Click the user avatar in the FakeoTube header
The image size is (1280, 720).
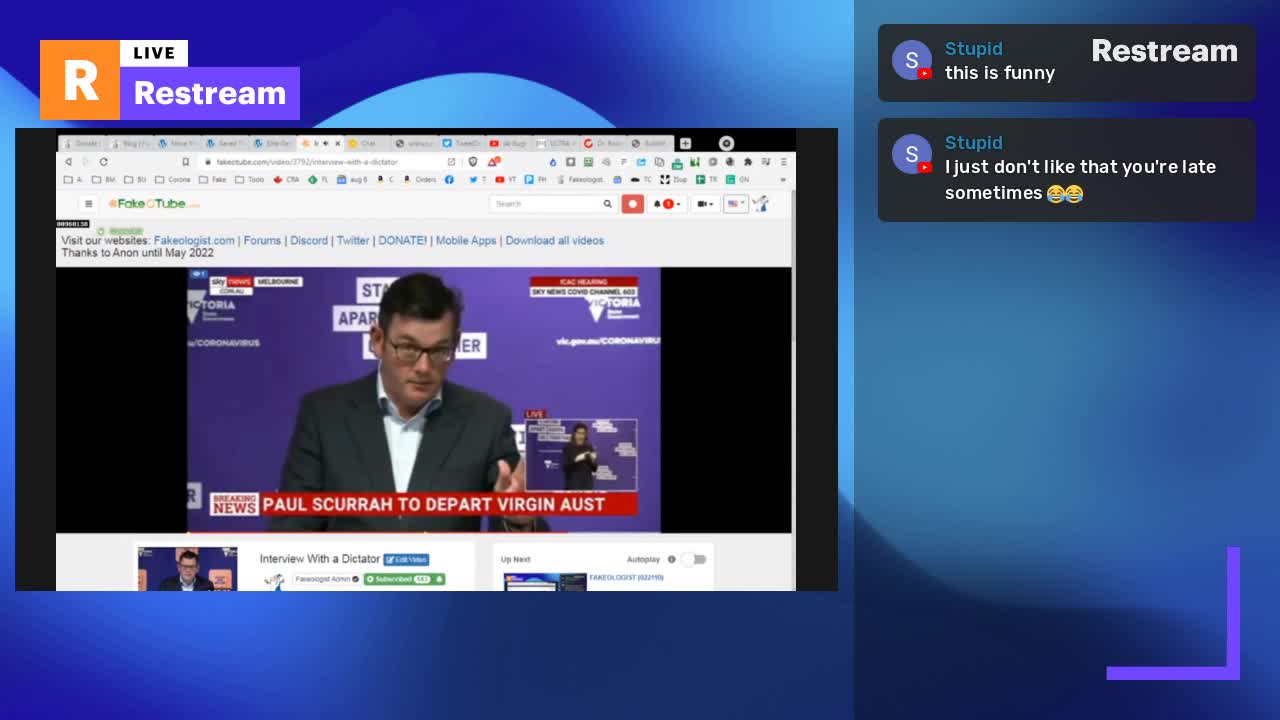coord(761,204)
